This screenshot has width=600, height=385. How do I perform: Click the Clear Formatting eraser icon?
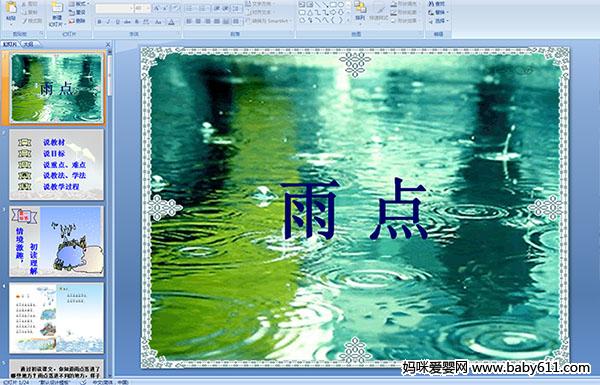tap(175, 8)
